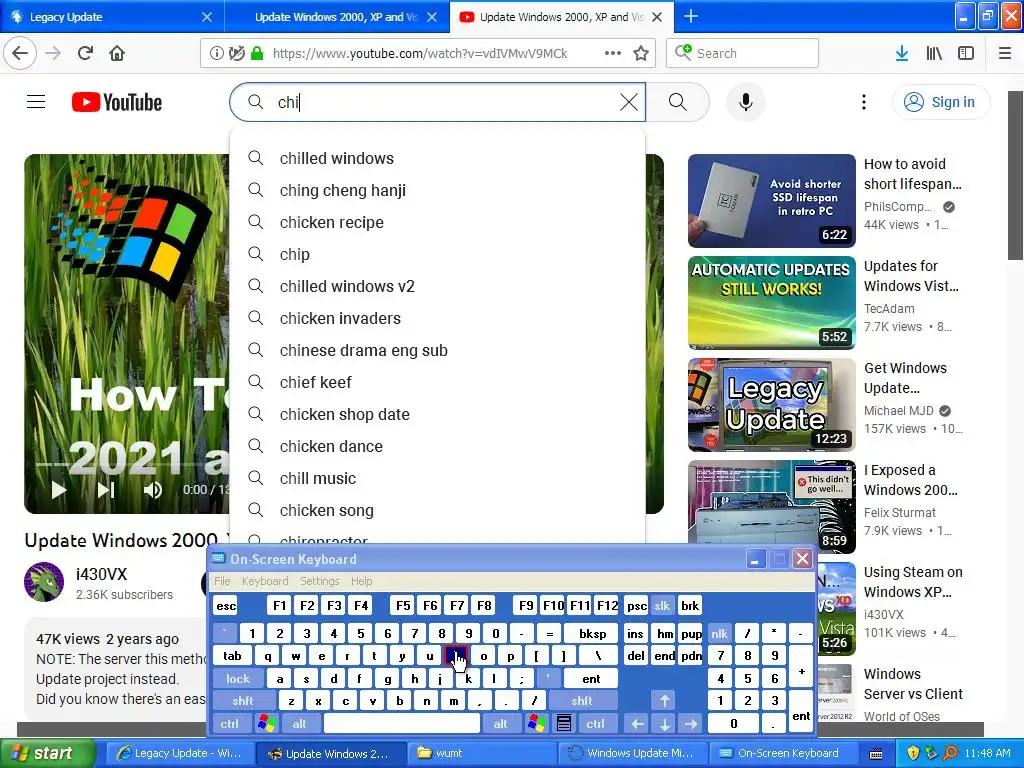Open YouTube settings three-dot menu
1024x768 pixels.
coord(863,102)
